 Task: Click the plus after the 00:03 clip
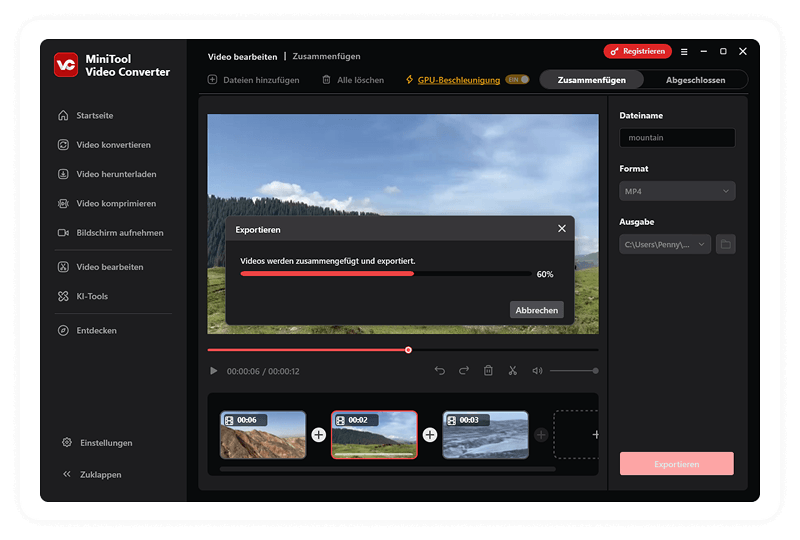pyautogui.click(x=541, y=435)
